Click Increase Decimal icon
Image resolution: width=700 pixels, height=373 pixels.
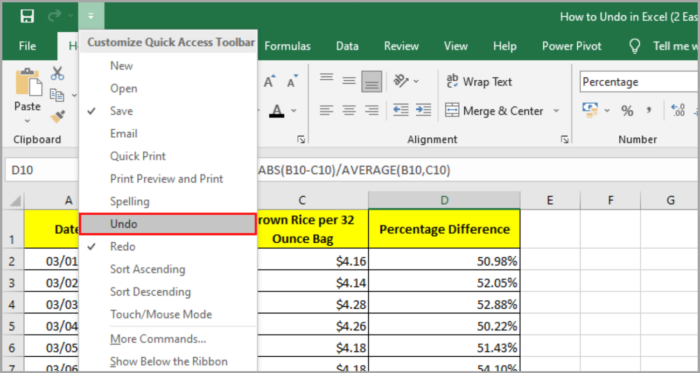(x=678, y=110)
